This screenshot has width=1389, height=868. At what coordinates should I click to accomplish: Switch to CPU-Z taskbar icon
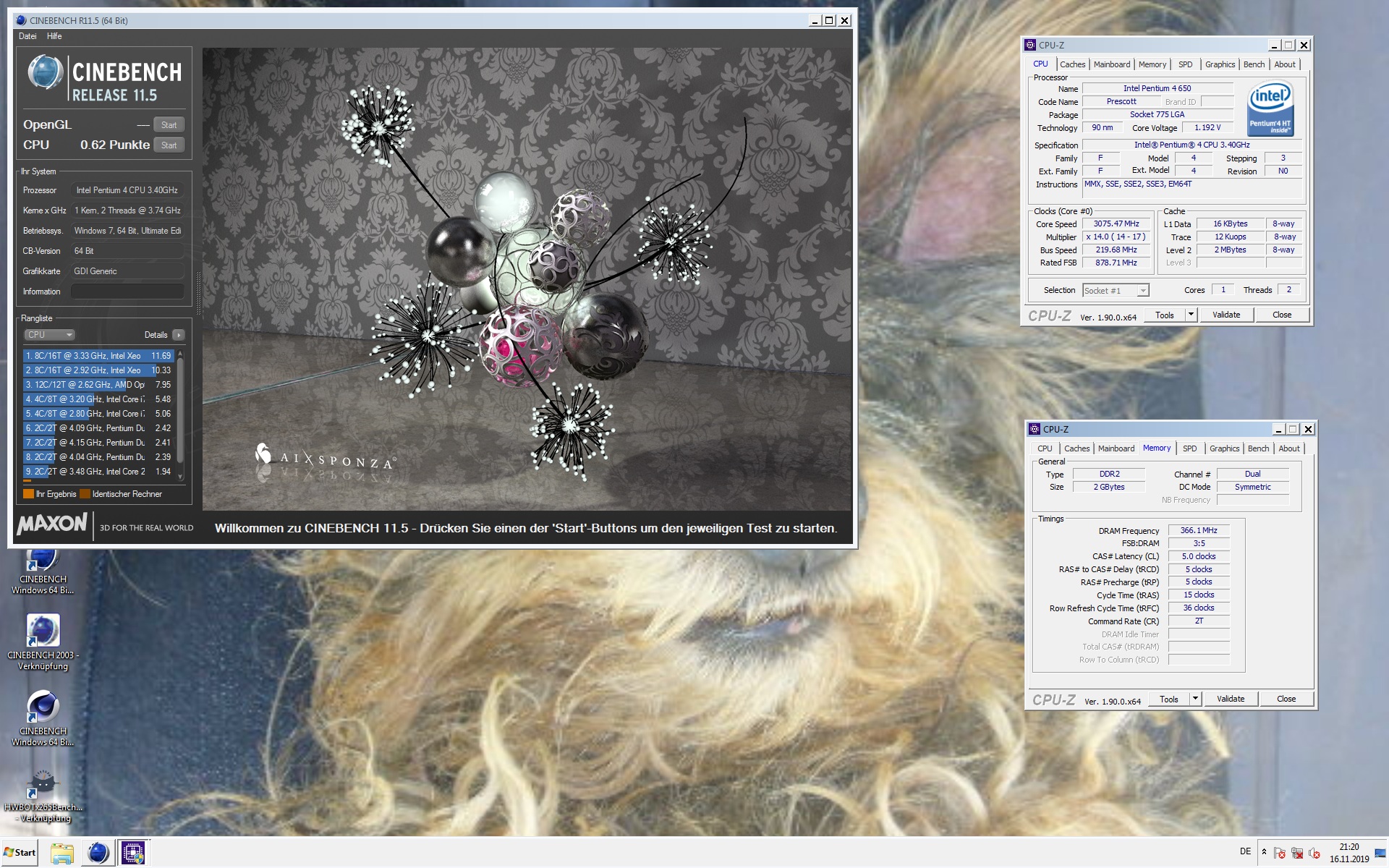(x=132, y=853)
